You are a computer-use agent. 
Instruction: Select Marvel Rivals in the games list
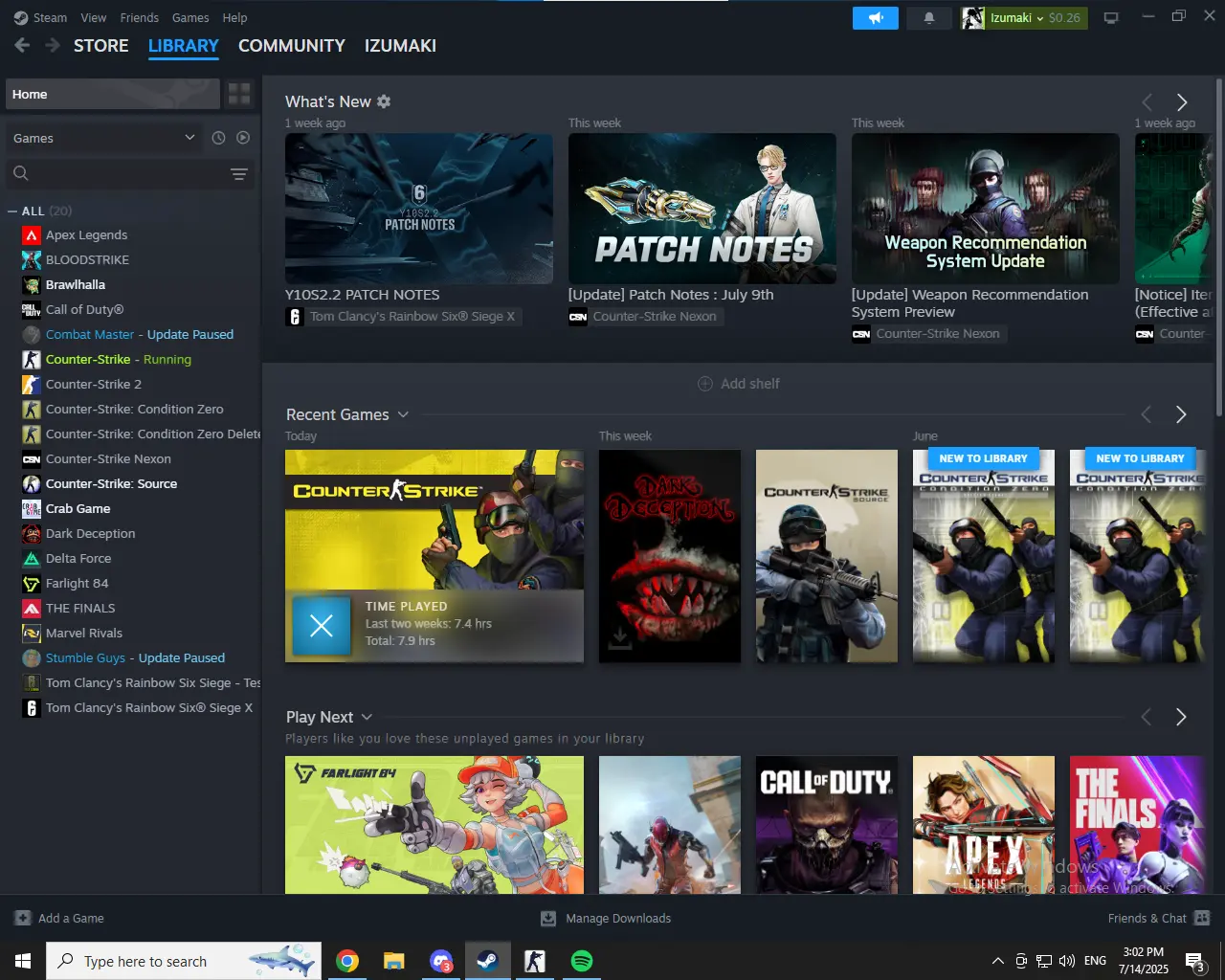tap(84, 633)
